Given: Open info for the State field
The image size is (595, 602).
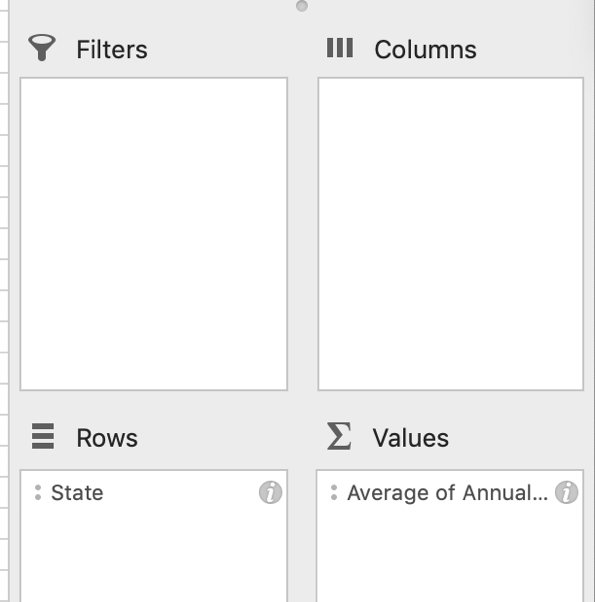Looking at the screenshot, I should pos(270,492).
